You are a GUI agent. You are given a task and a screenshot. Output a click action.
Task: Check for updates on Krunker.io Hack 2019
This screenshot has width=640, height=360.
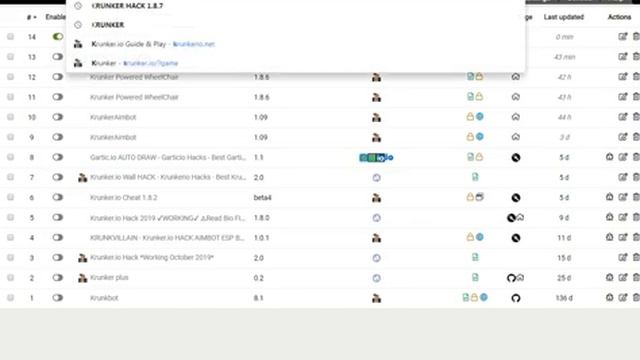pyautogui.click(x=609, y=218)
